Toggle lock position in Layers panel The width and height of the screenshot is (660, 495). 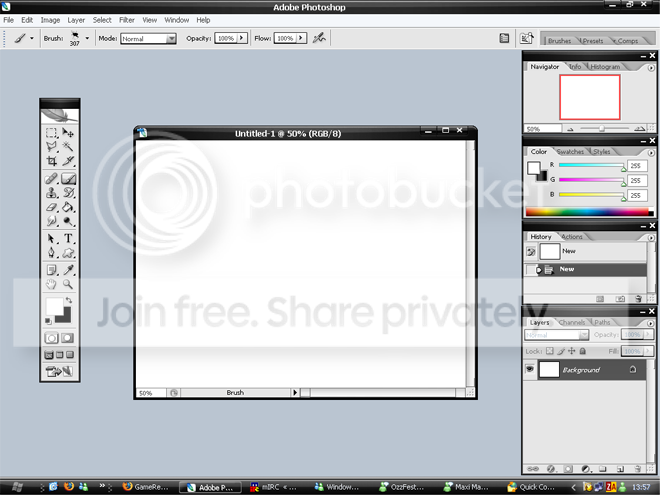point(571,351)
